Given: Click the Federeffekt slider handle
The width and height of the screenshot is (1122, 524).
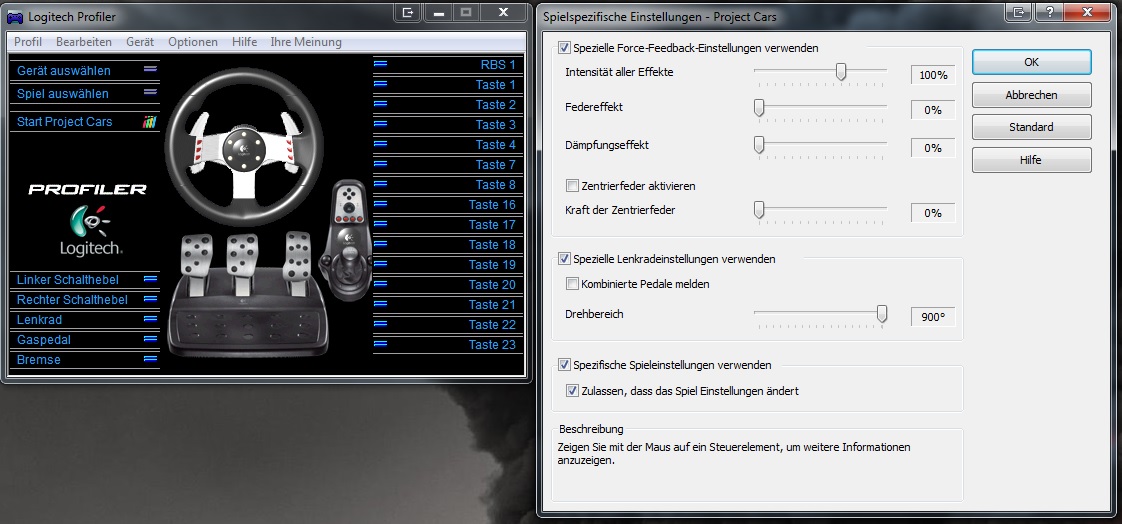Looking at the screenshot, I should pos(759,107).
